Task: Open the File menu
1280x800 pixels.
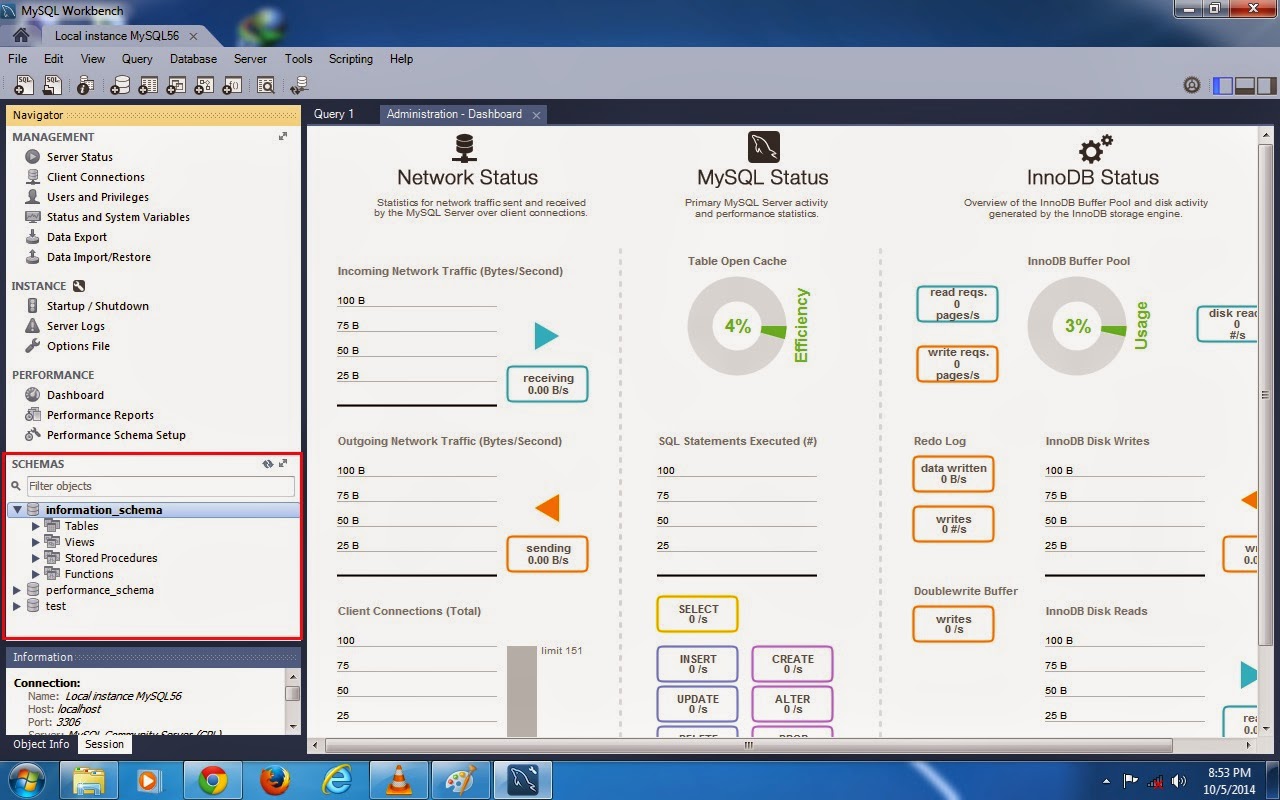Action: coord(18,59)
